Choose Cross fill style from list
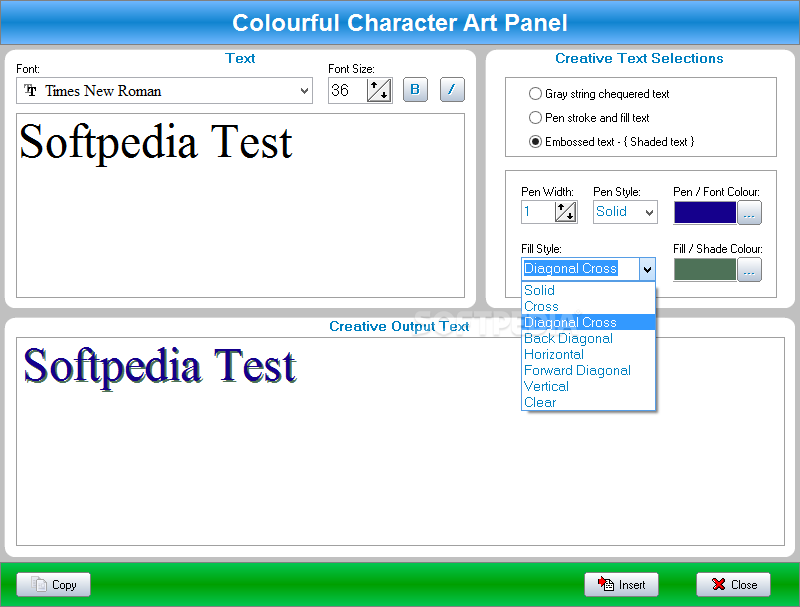 (x=588, y=307)
